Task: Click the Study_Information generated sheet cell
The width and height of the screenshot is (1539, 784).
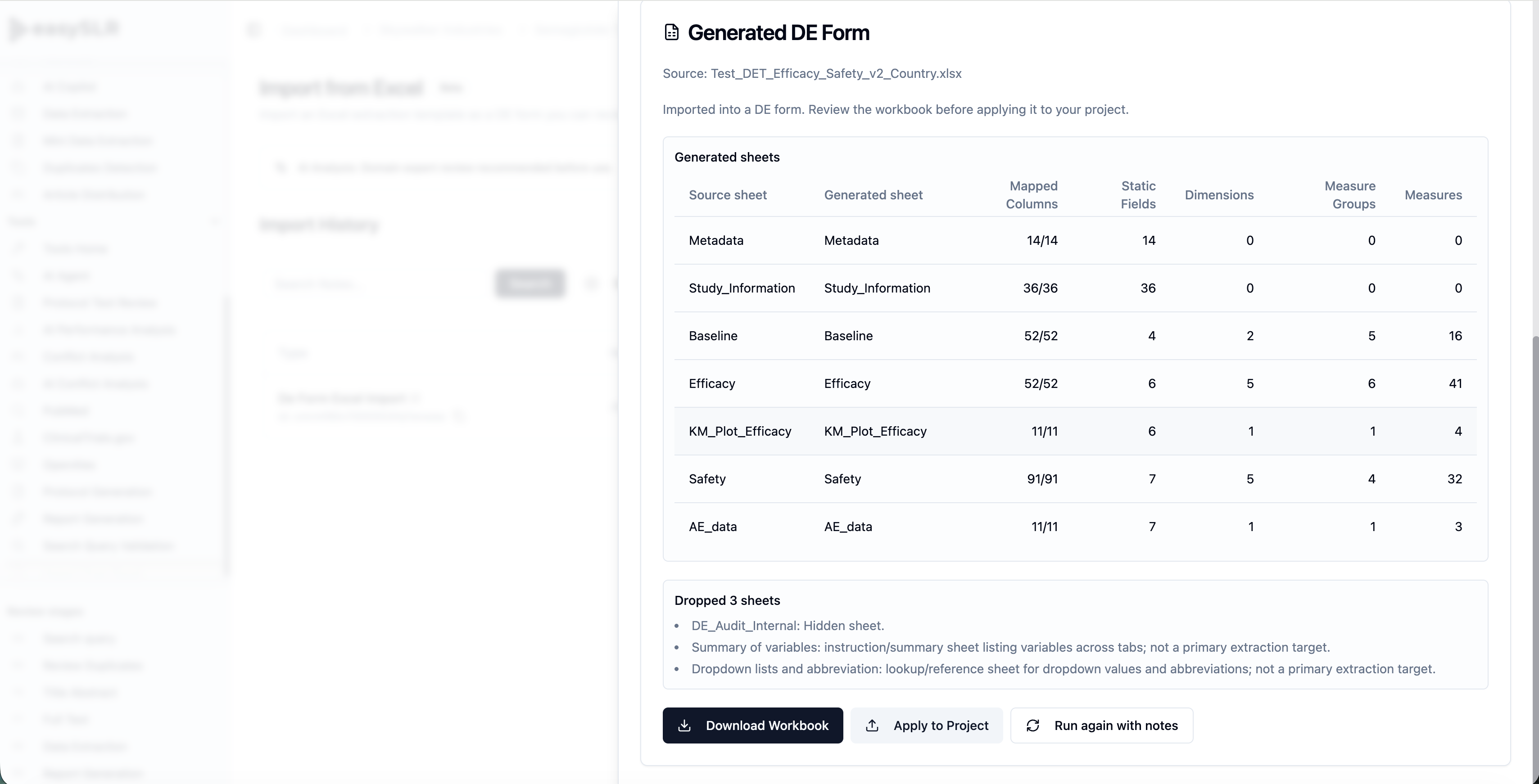Action: [877, 288]
